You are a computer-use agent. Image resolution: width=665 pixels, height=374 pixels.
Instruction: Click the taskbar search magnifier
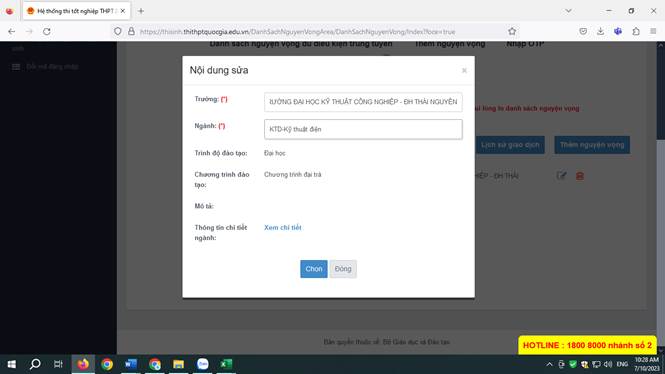pyautogui.click(x=35, y=364)
